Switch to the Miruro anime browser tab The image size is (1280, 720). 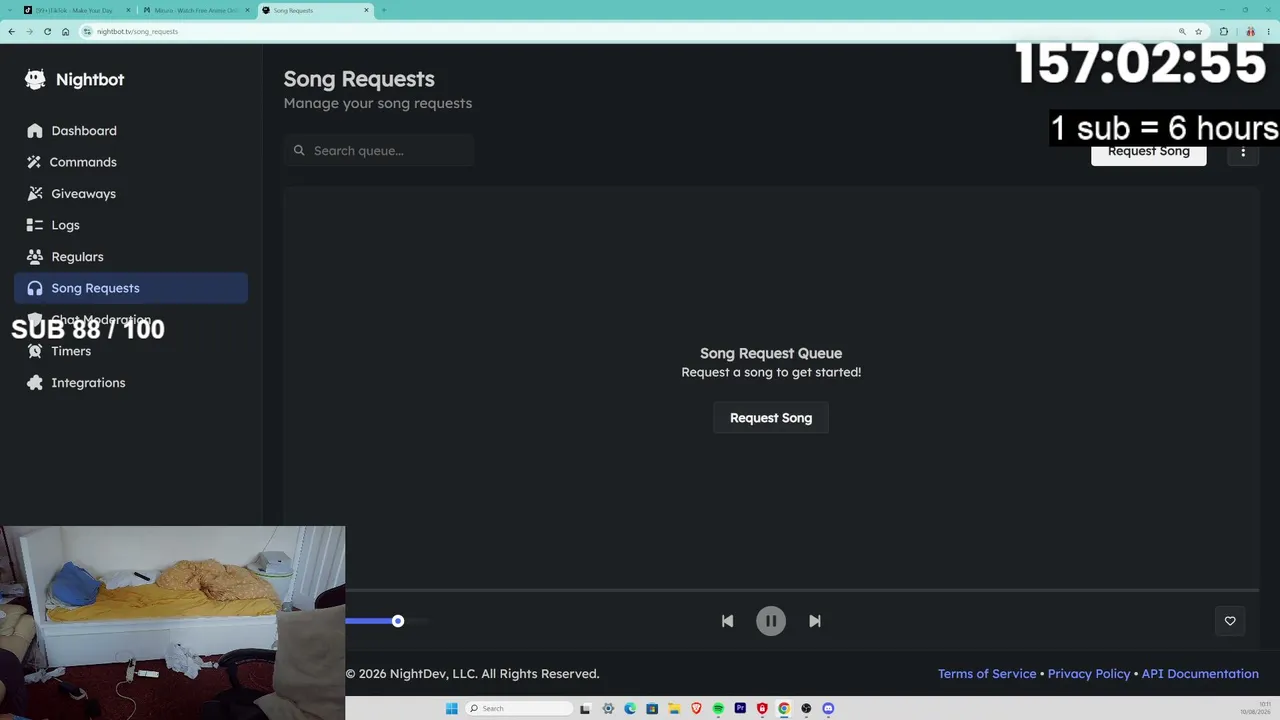195,10
